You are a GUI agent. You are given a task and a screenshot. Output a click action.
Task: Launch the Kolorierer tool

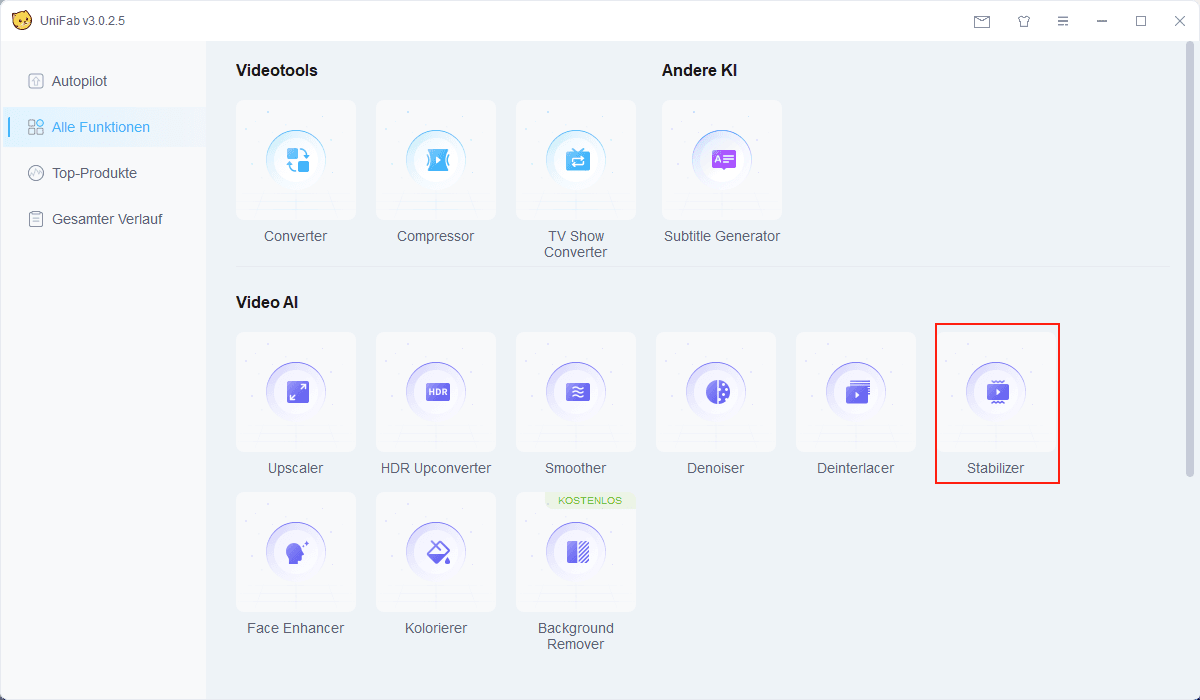click(436, 552)
